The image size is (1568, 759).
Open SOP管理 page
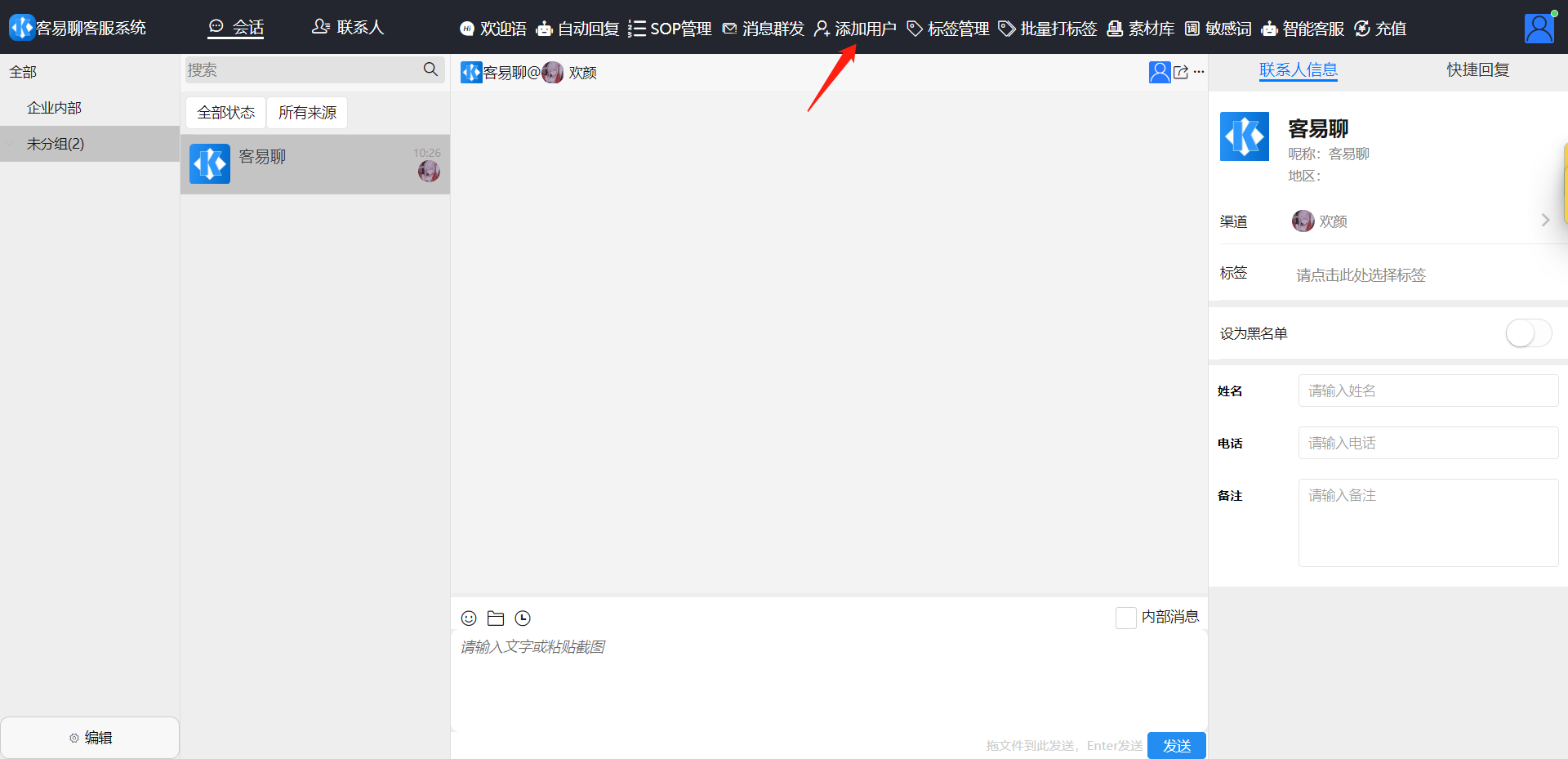point(670,29)
